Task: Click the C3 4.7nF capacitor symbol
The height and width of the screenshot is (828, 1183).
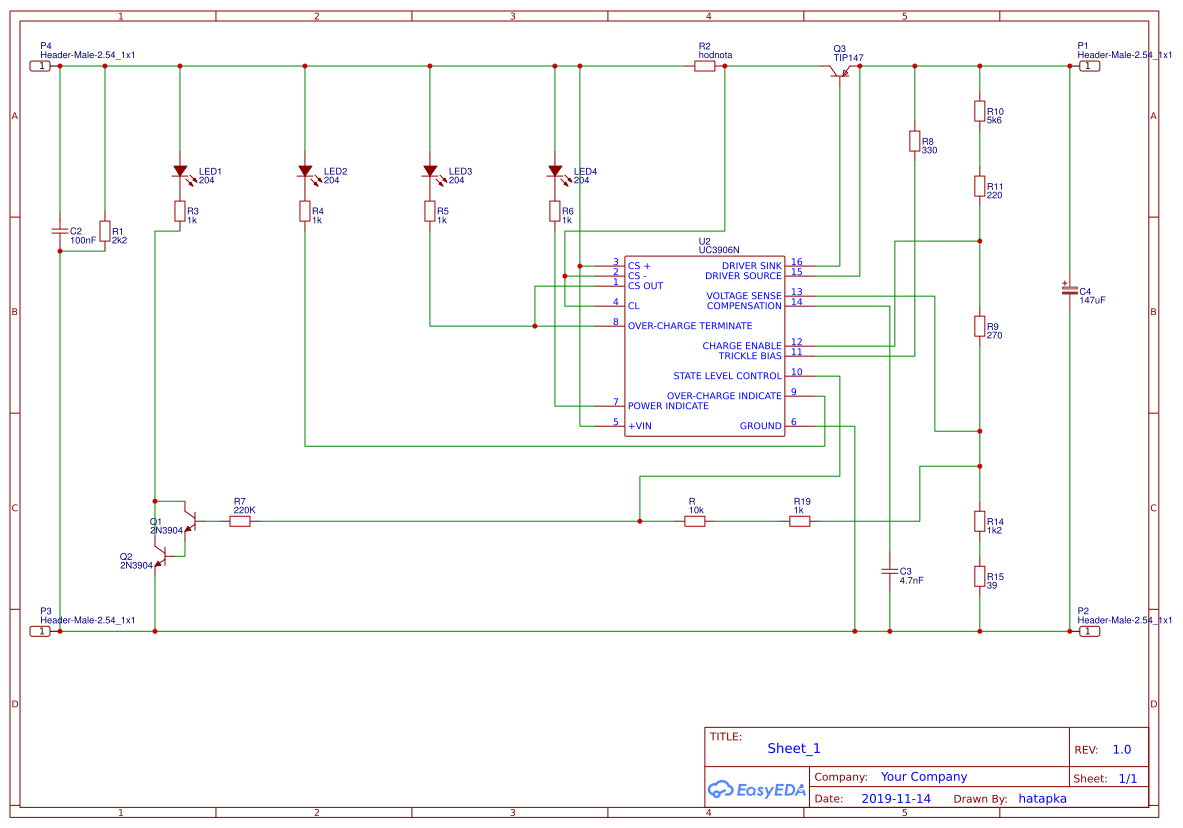Action: pos(890,571)
